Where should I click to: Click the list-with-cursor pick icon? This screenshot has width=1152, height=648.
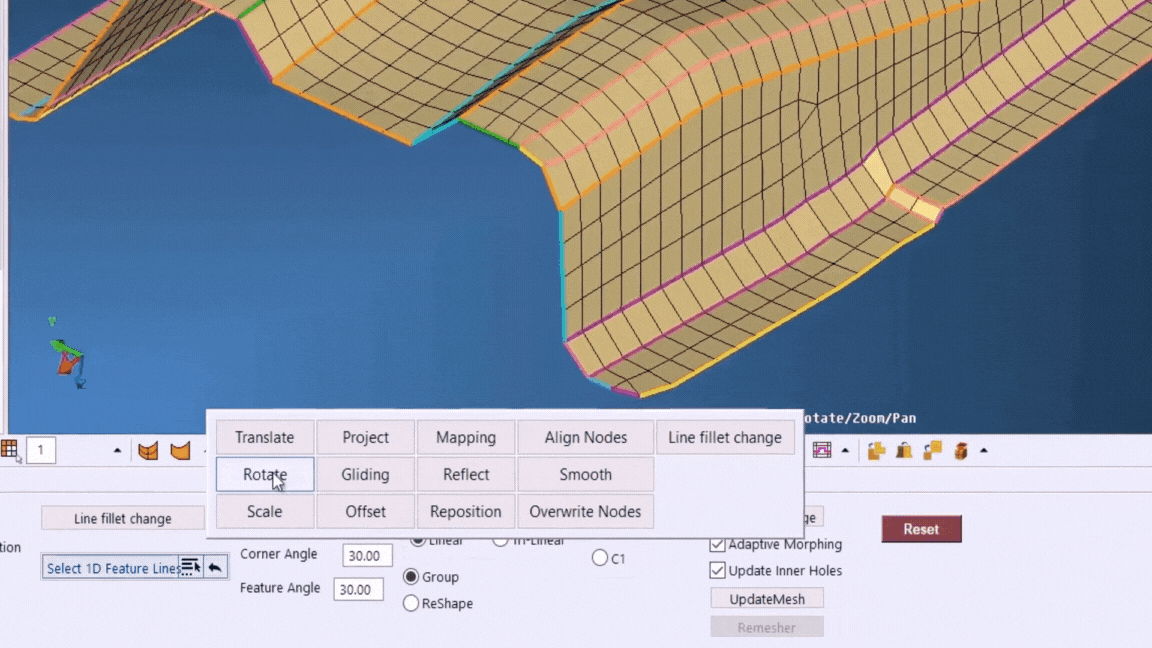pyautogui.click(x=189, y=567)
